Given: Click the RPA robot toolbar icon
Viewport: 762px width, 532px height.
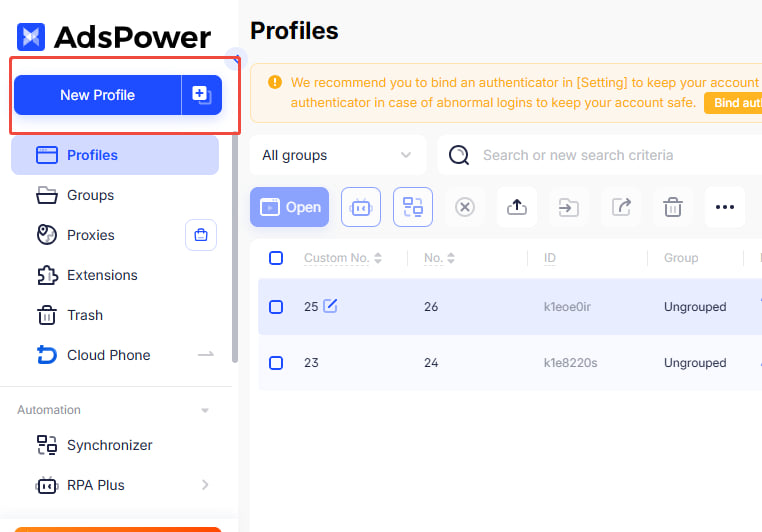Looking at the screenshot, I should [361, 207].
